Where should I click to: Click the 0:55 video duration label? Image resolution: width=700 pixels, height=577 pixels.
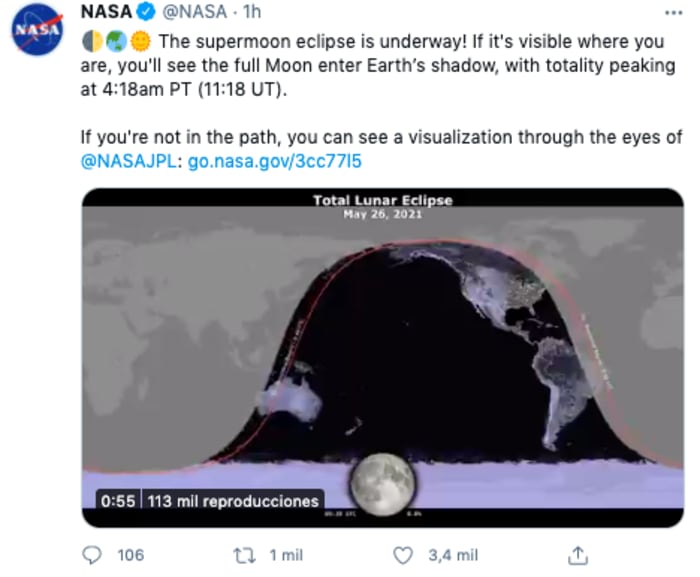[x=116, y=501]
